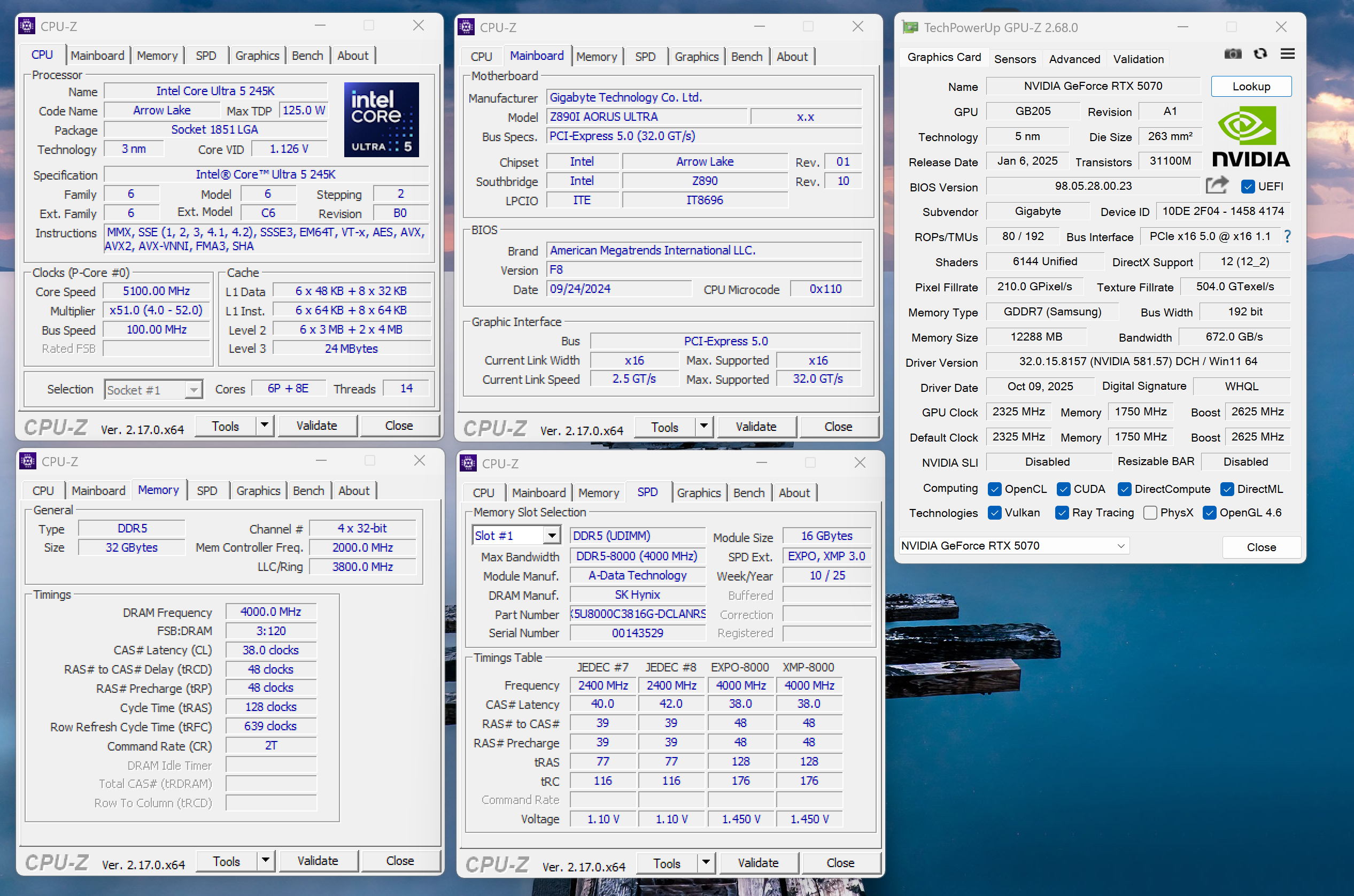This screenshot has height=896, width=1354.
Task: Toggle the Ray Tracing checkbox
Action: coord(1062,513)
